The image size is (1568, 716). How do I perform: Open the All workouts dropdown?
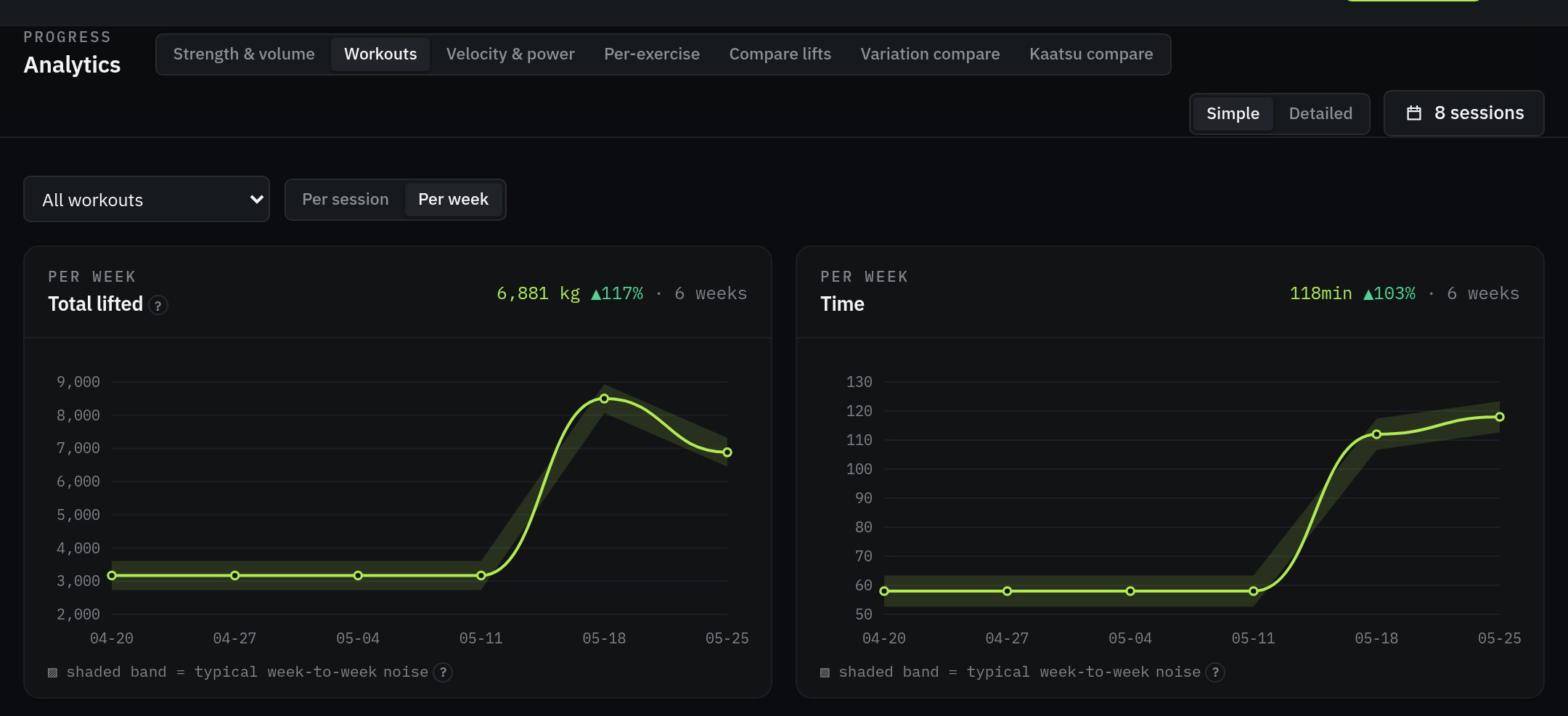pyautogui.click(x=147, y=200)
